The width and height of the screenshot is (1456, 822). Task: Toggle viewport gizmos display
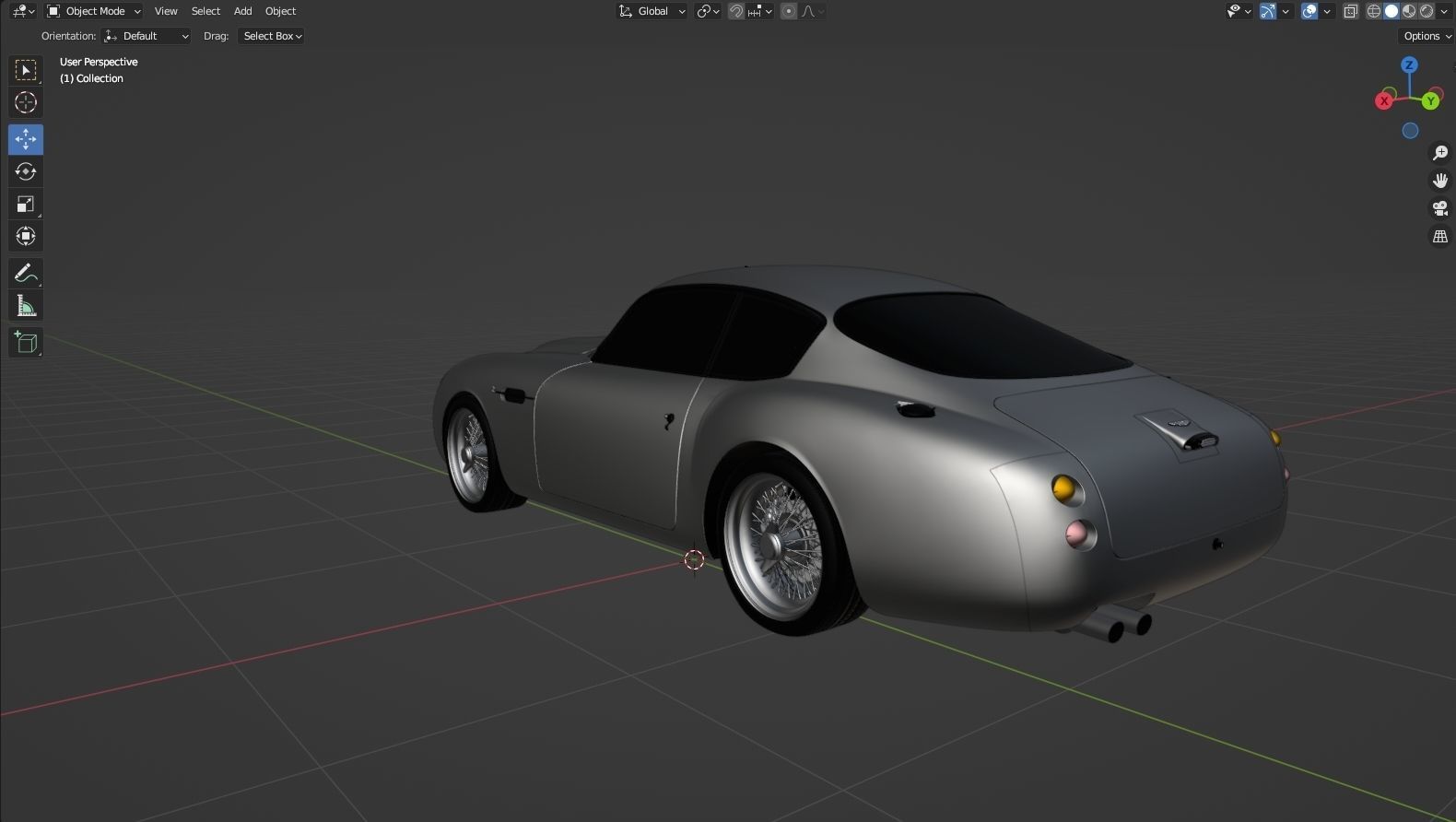point(1269,11)
